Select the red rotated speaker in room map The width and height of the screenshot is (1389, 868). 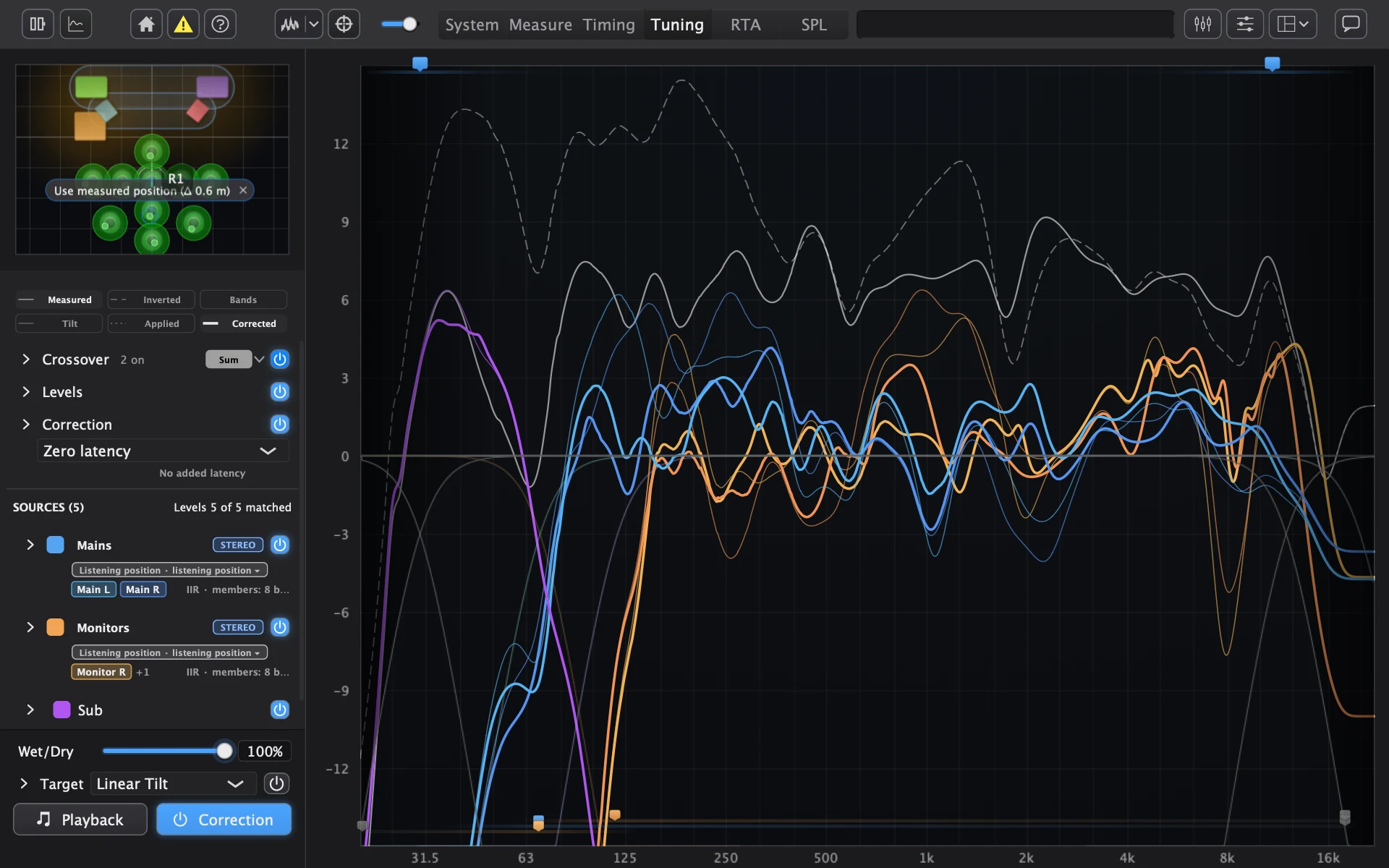tap(197, 111)
